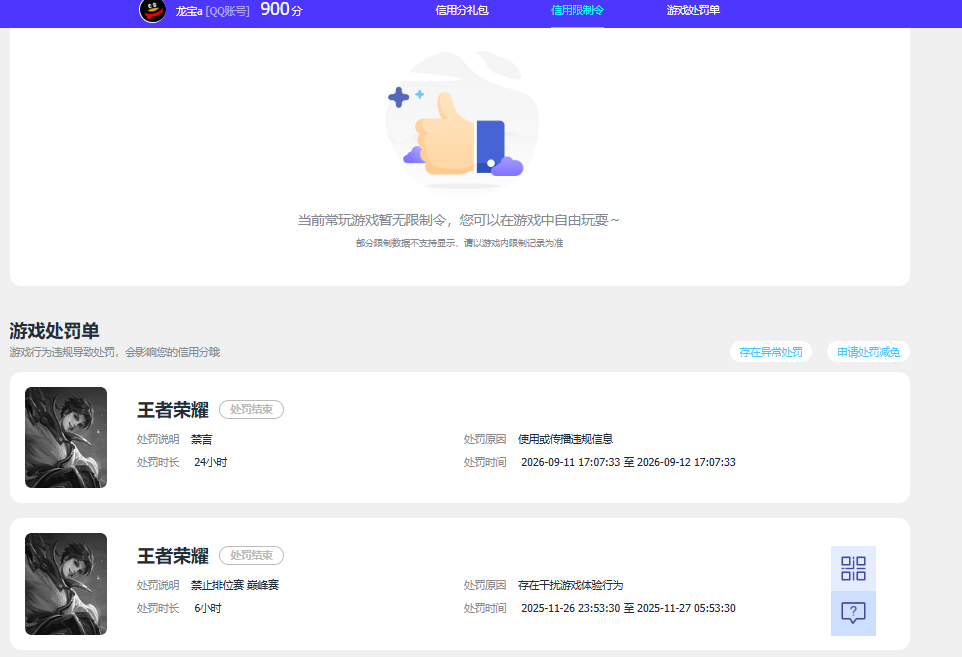Open the QR code icon
The height and width of the screenshot is (657, 962).
(x=853, y=569)
